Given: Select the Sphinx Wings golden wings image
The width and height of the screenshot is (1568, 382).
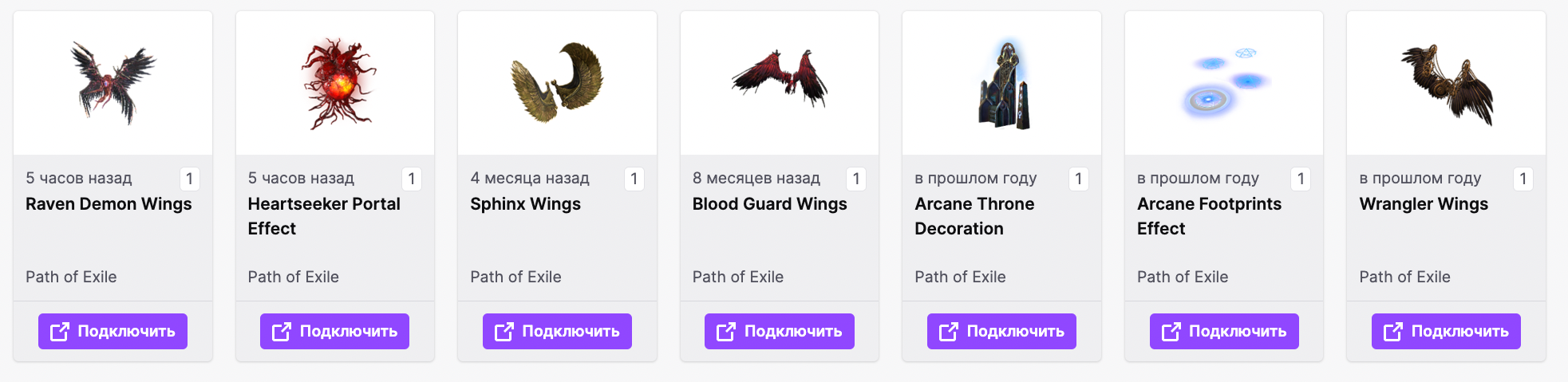Looking at the screenshot, I should tap(557, 83).
